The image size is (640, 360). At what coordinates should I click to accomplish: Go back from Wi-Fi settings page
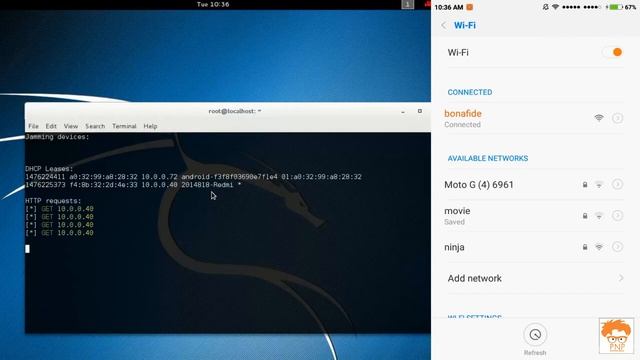tap(444, 25)
